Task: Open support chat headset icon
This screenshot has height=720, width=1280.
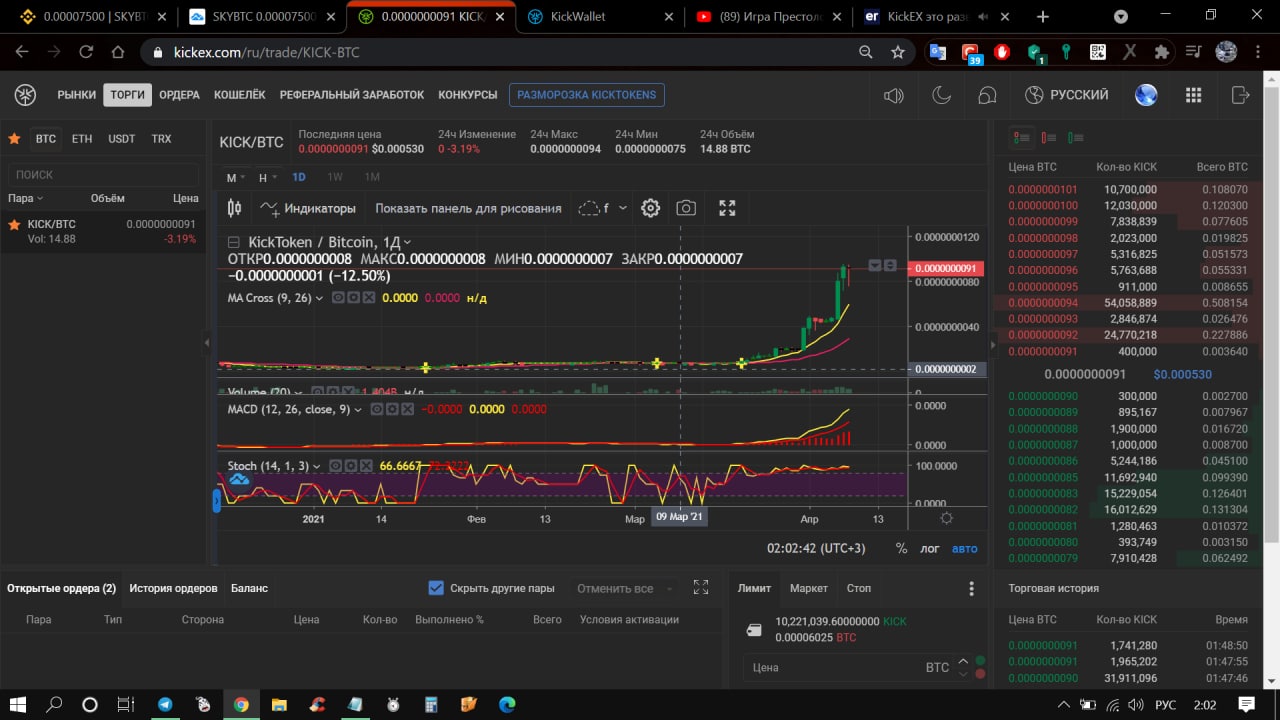Action: (x=987, y=95)
